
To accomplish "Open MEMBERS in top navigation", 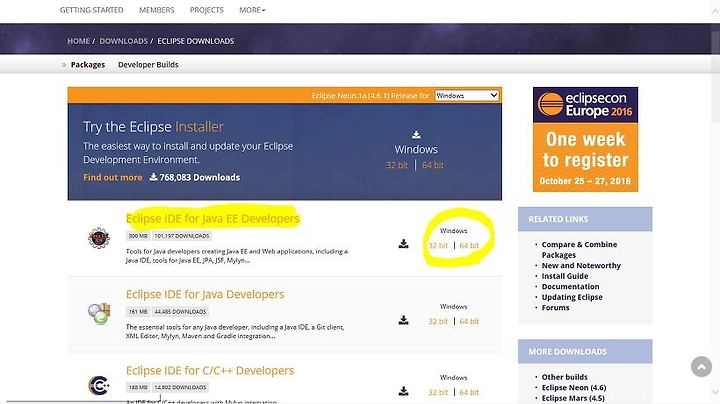I will pyautogui.click(x=157, y=10).
